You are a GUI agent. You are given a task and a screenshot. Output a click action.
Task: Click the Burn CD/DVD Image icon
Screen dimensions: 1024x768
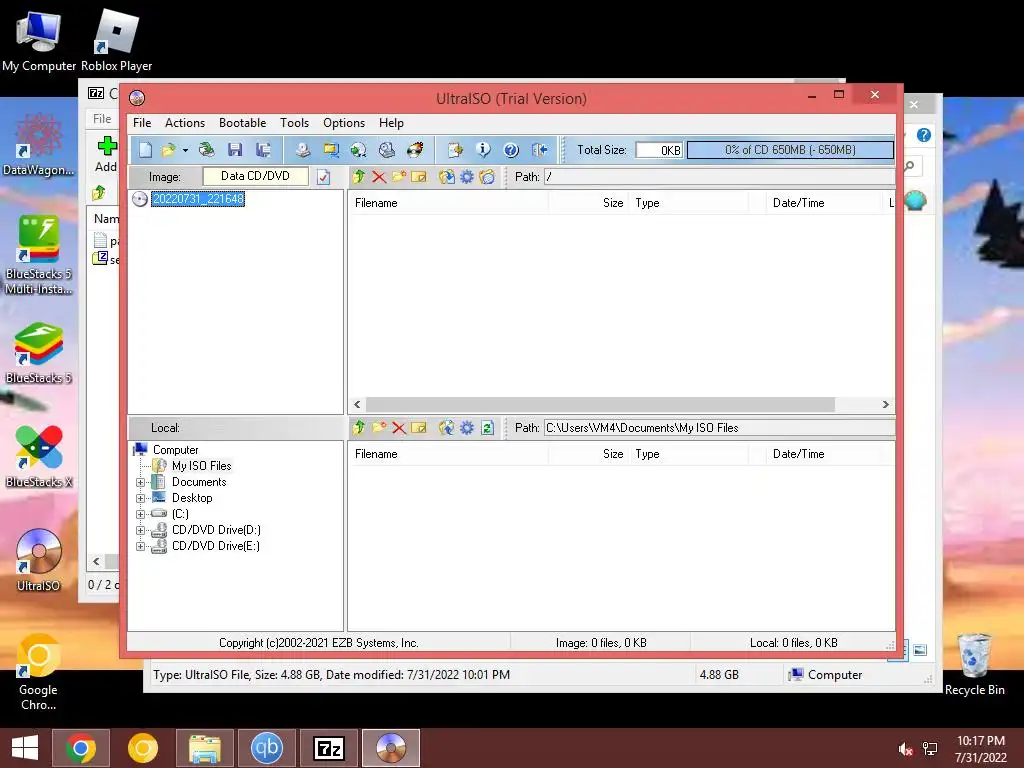click(415, 150)
